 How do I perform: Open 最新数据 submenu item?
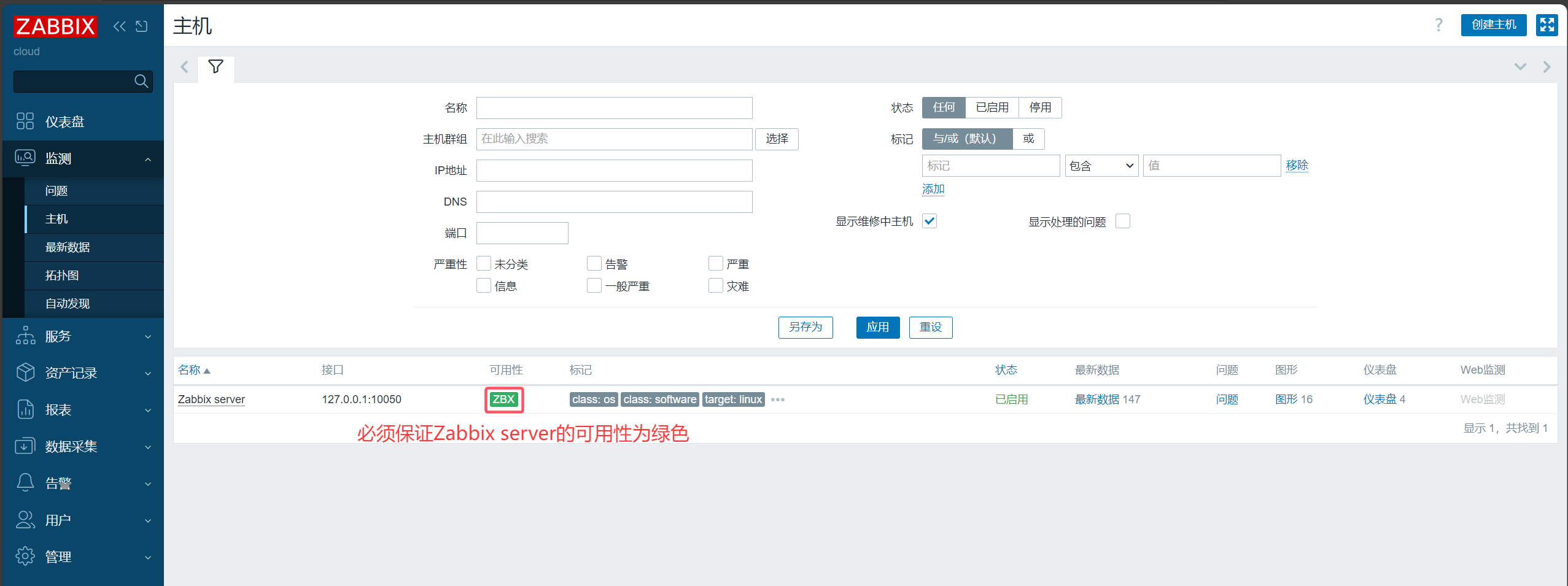tap(95, 247)
